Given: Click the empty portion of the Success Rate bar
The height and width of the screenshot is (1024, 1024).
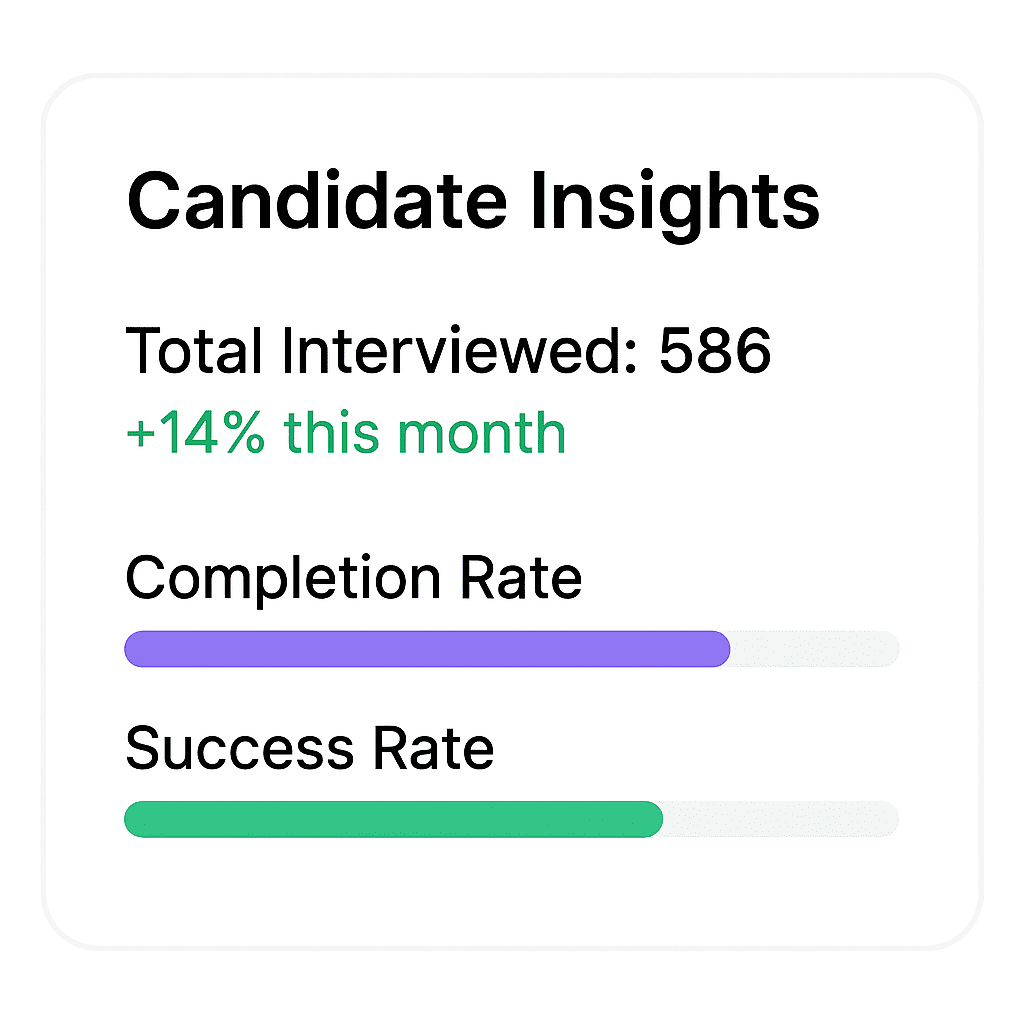Looking at the screenshot, I should pyautogui.click(x=780, y=819).
